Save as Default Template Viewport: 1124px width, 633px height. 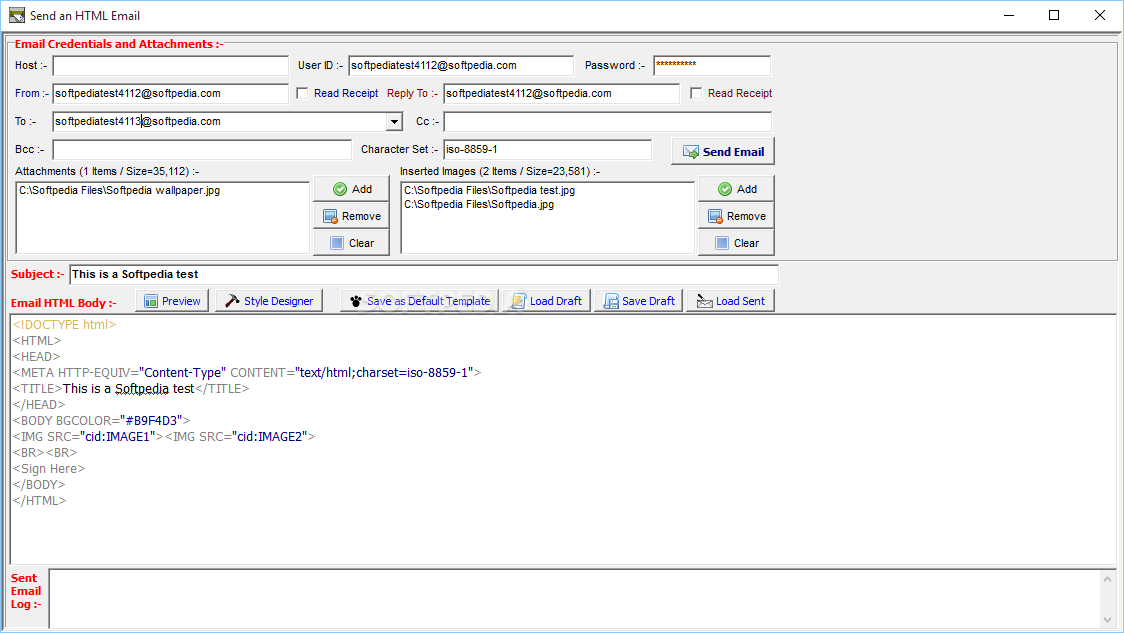click(x=419, y=301)
